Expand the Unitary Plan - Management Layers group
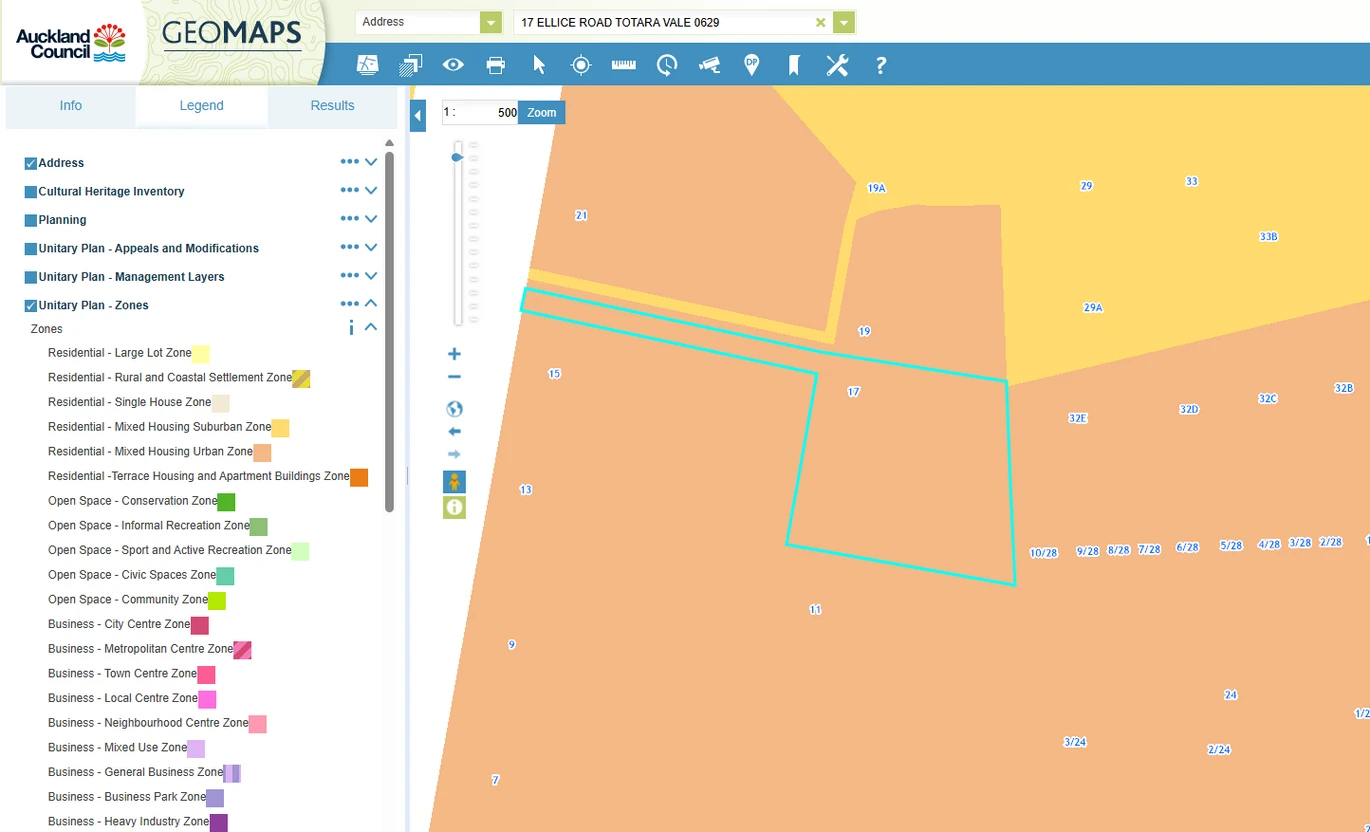The height and width of the screenshot is (832, 1370). (x=371, y=276)
